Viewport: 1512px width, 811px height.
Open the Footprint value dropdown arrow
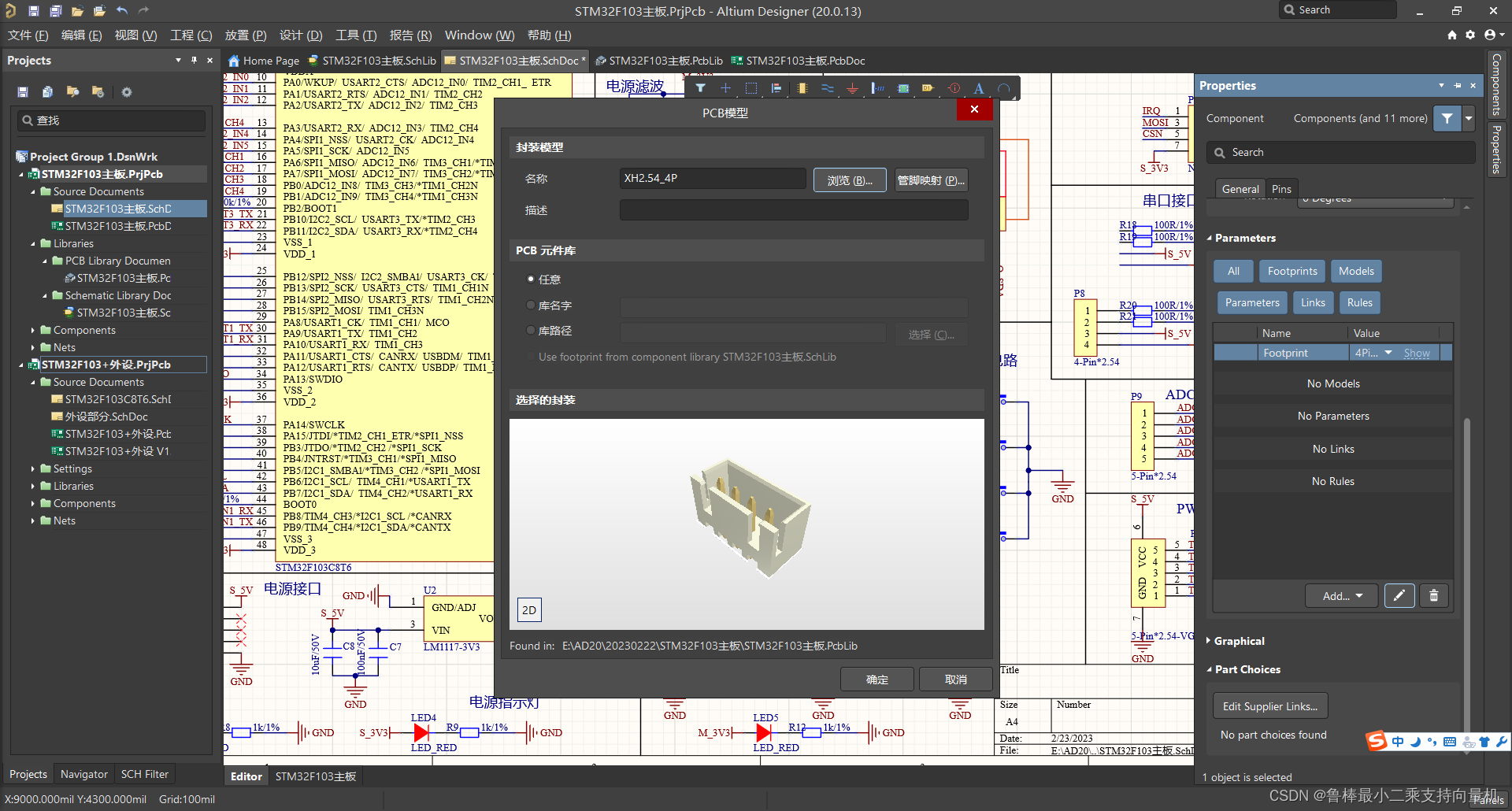[1388, 353]
